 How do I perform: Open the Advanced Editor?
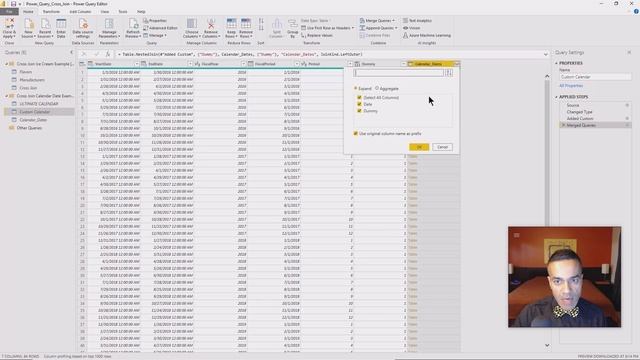pyautogui.click(x=160, y=28)
